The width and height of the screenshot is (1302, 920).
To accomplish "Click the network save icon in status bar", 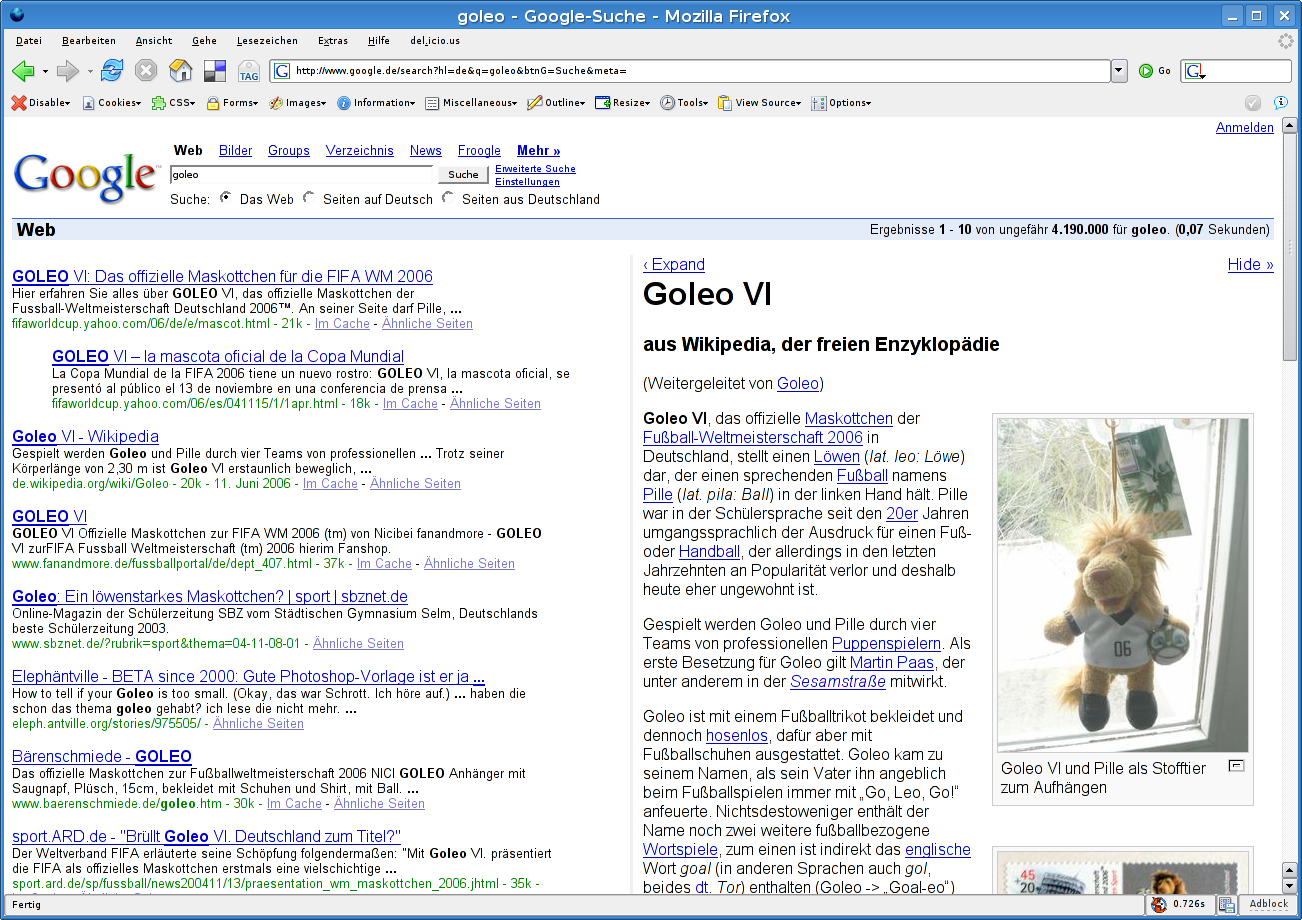I will pos(1228,905).
